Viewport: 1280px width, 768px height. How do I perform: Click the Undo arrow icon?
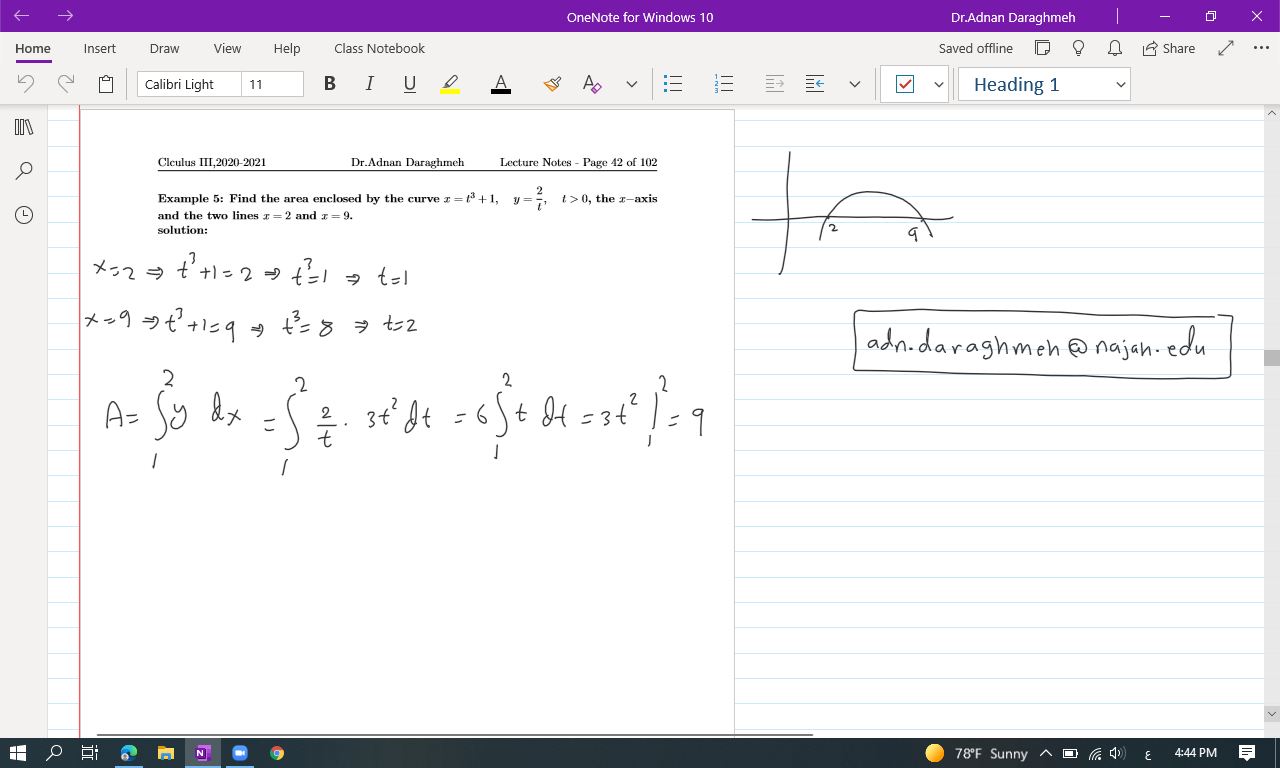click(x=26, y=84)
